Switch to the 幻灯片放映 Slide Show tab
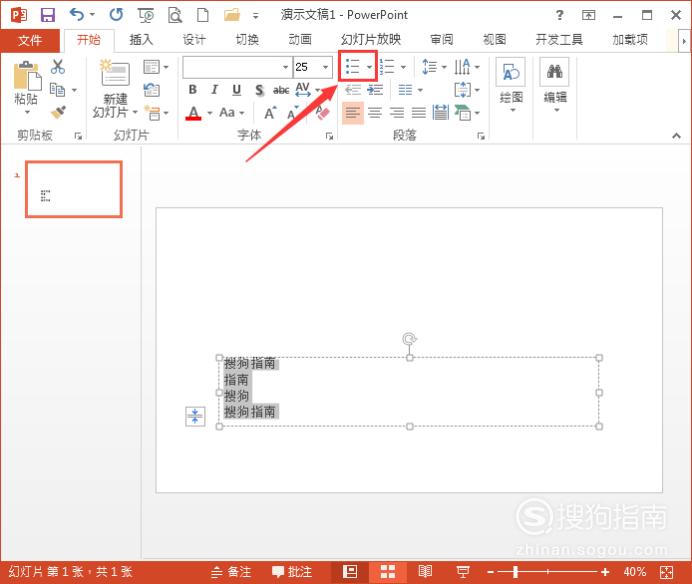 coord(371,40)
